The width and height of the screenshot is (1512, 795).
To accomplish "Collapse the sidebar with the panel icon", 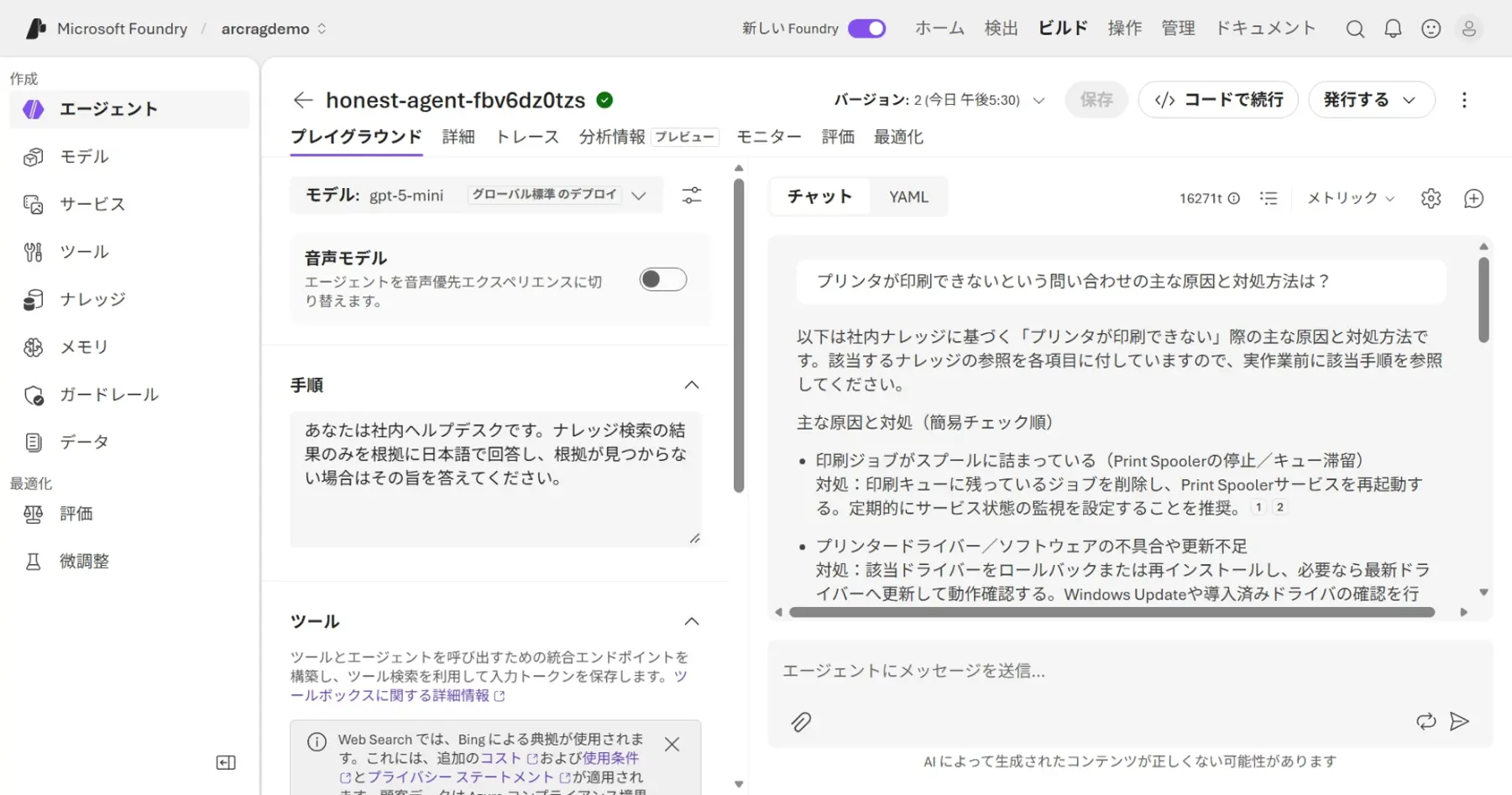I will [226, 762].
